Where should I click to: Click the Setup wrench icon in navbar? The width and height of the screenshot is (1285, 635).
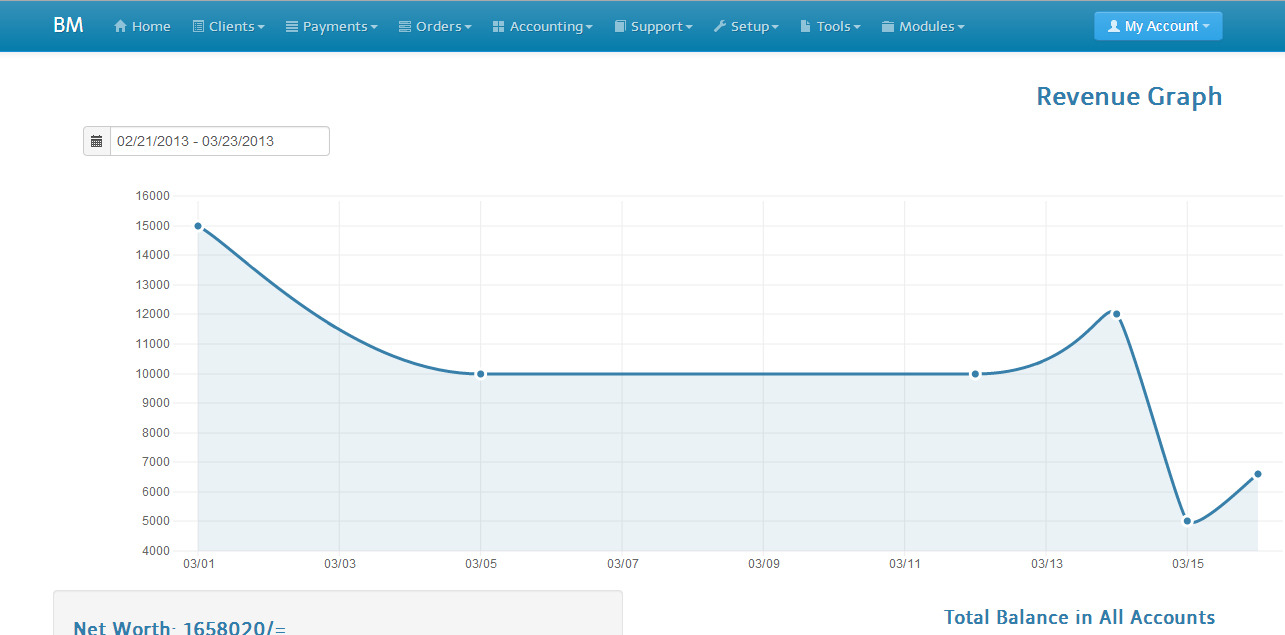[719, 27]
